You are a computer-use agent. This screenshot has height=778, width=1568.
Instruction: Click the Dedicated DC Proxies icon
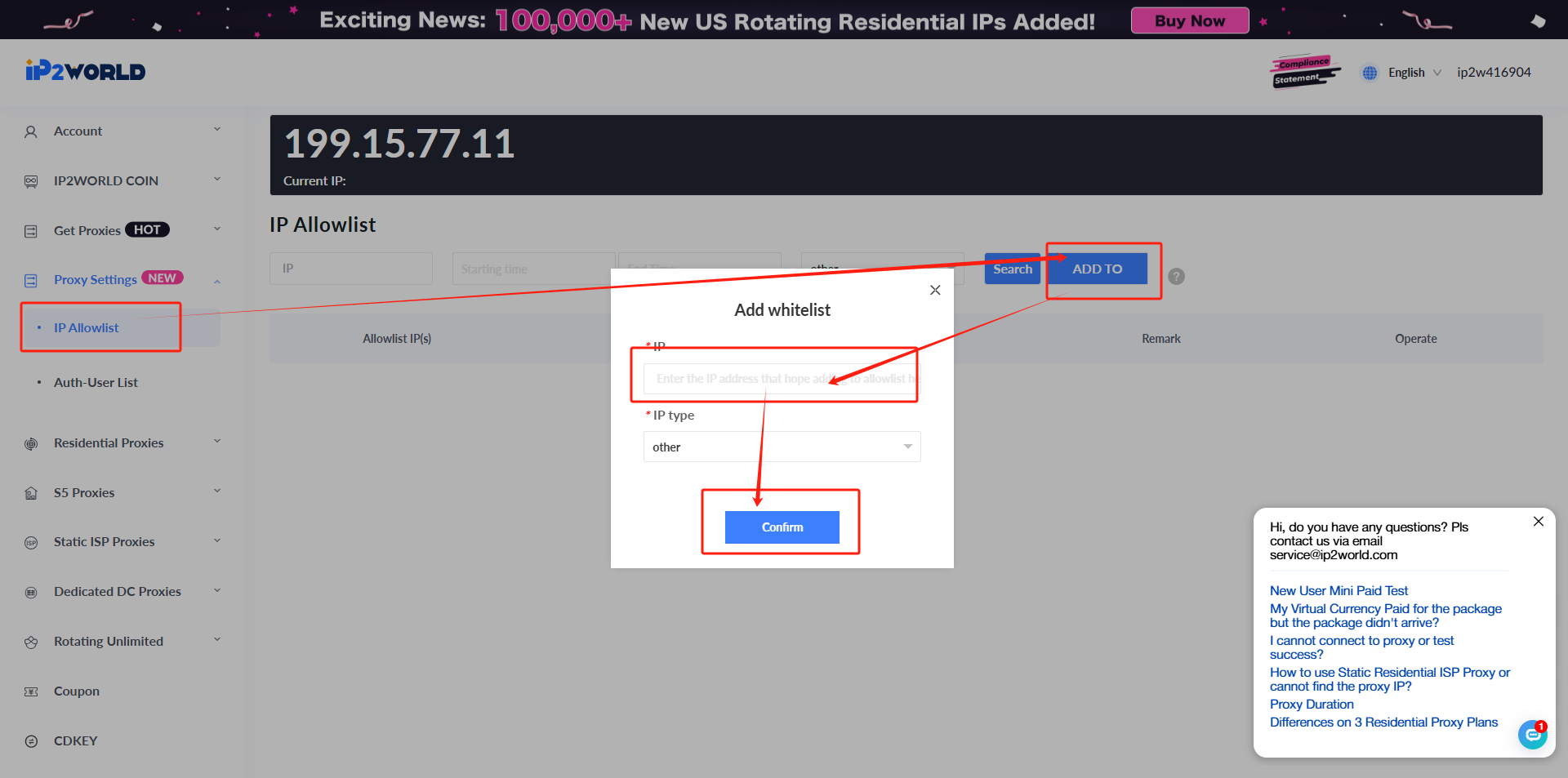point(31,592)
